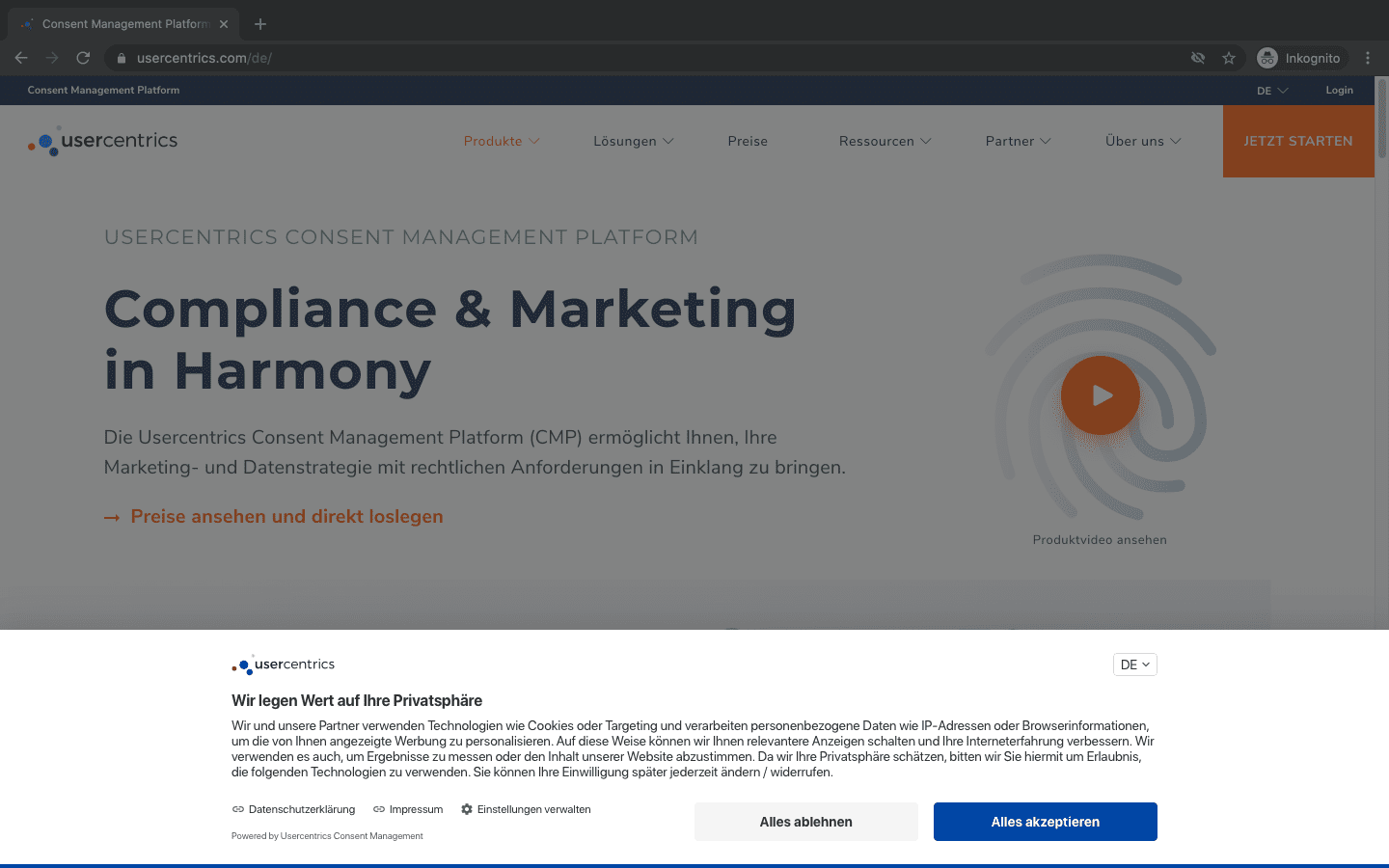The height and width of the screenshot is (868, 1389).
Task: Open the Impressum link
Action: point(416,809)
